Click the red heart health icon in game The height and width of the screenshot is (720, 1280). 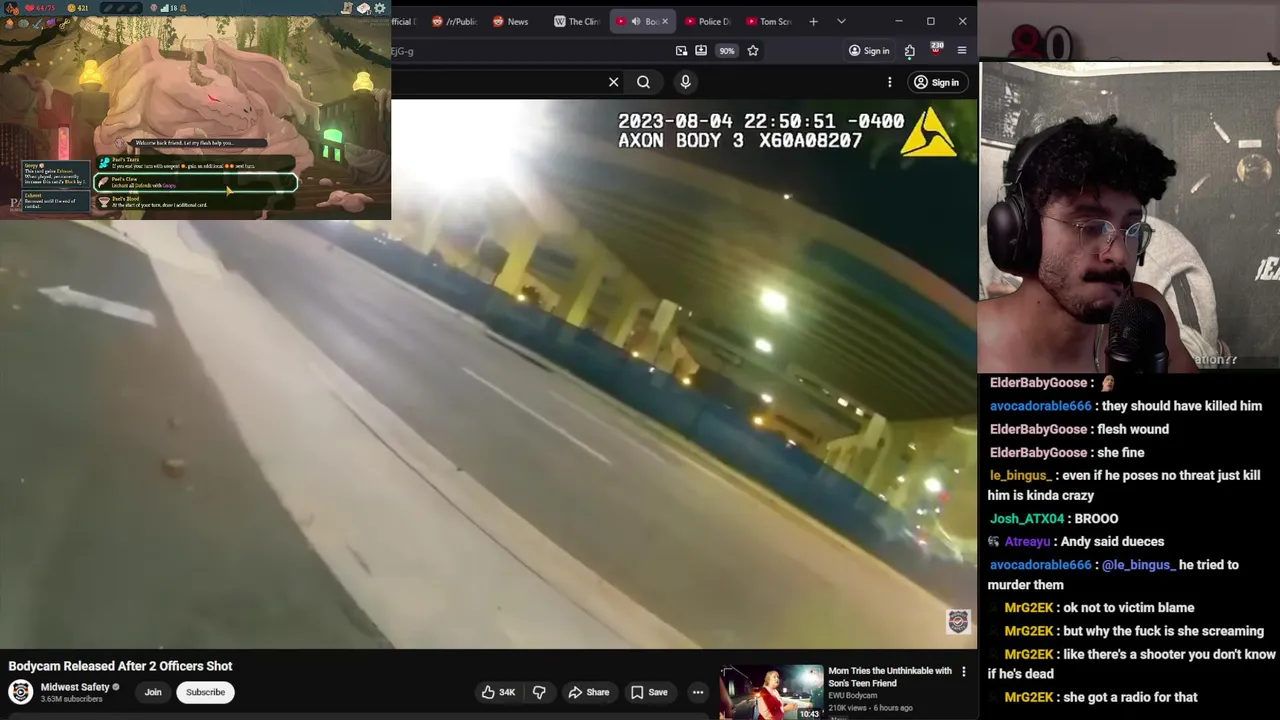[28, 8]
